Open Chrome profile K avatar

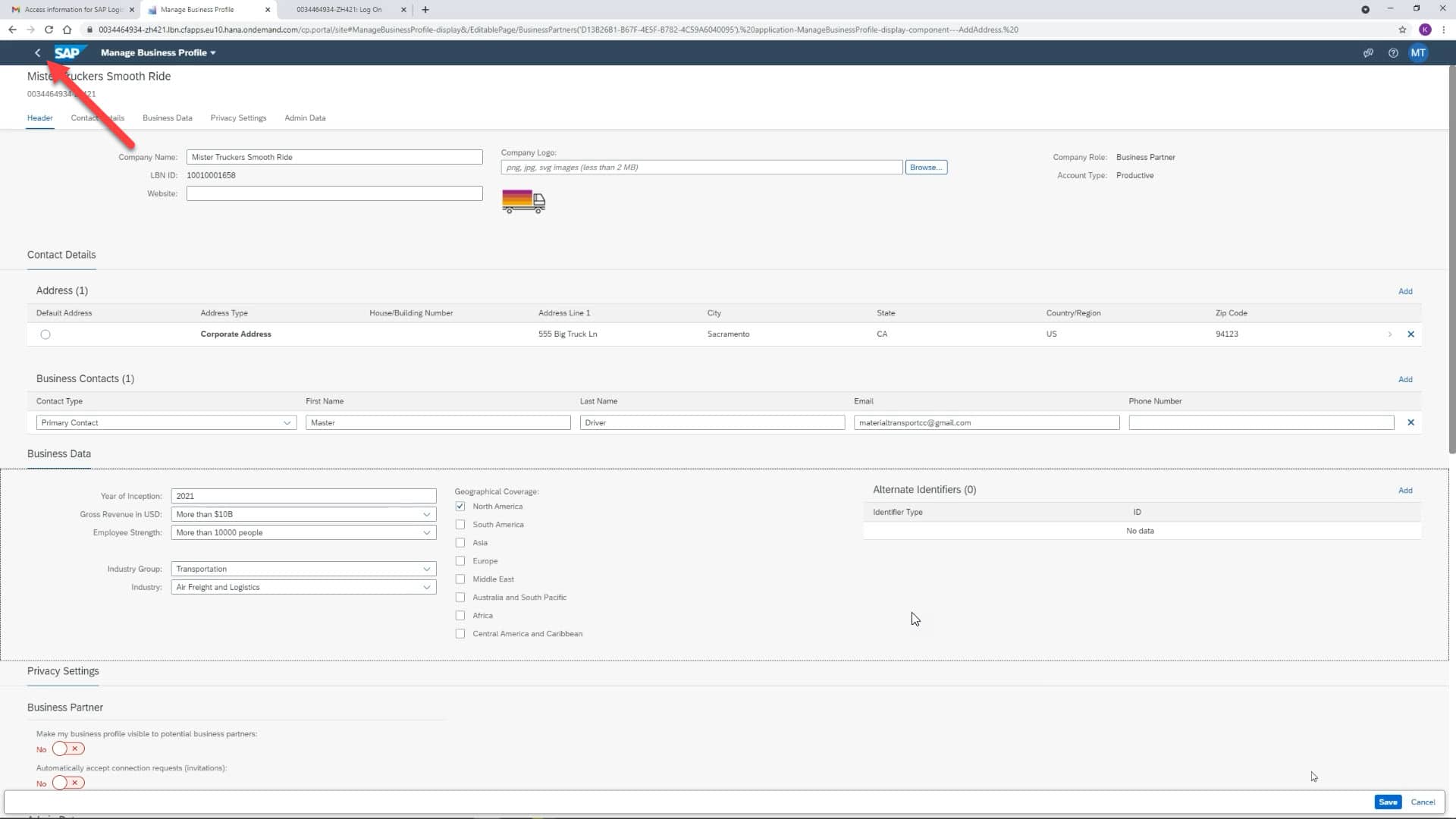[x=1425, y=30]
